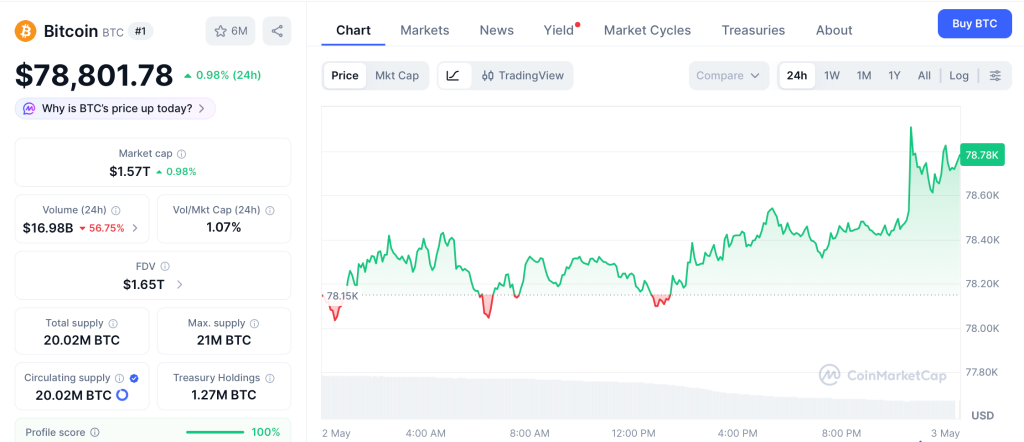Viewport: 1024px width, 442px height.
Task: Select the line chart icon
Action: tap(453, 76)
